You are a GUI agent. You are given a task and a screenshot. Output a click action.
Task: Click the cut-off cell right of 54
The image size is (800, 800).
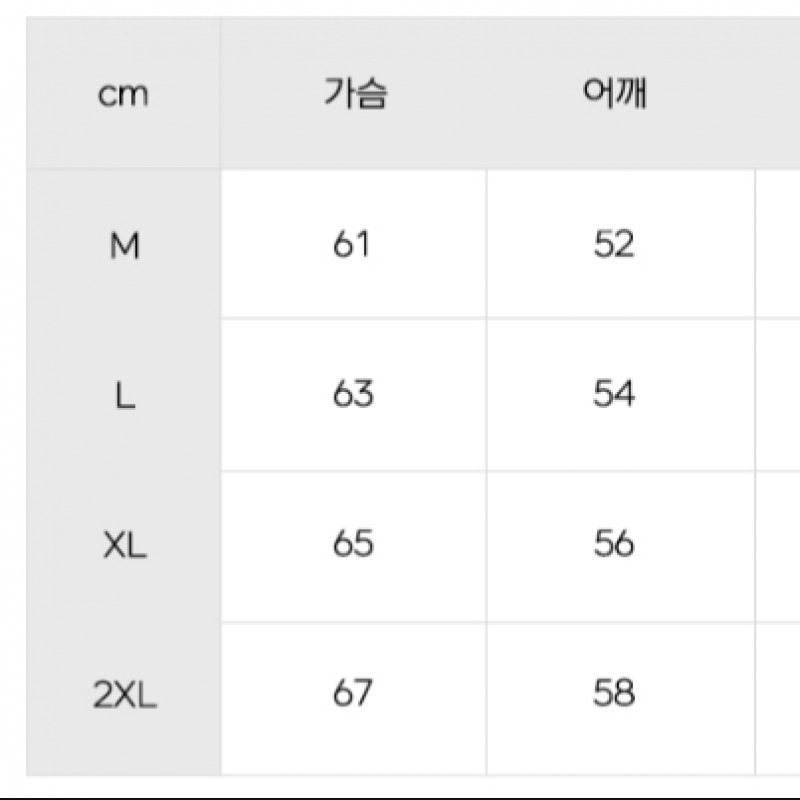click(777, 394)
